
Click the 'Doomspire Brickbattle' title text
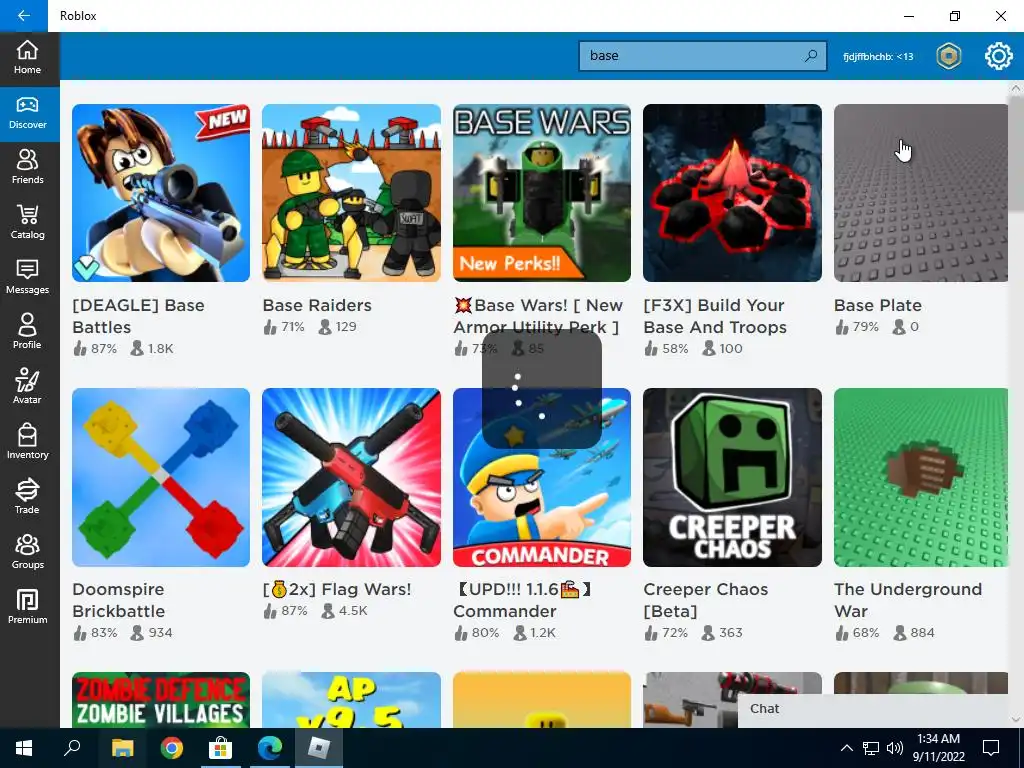[x=118, y=600]
